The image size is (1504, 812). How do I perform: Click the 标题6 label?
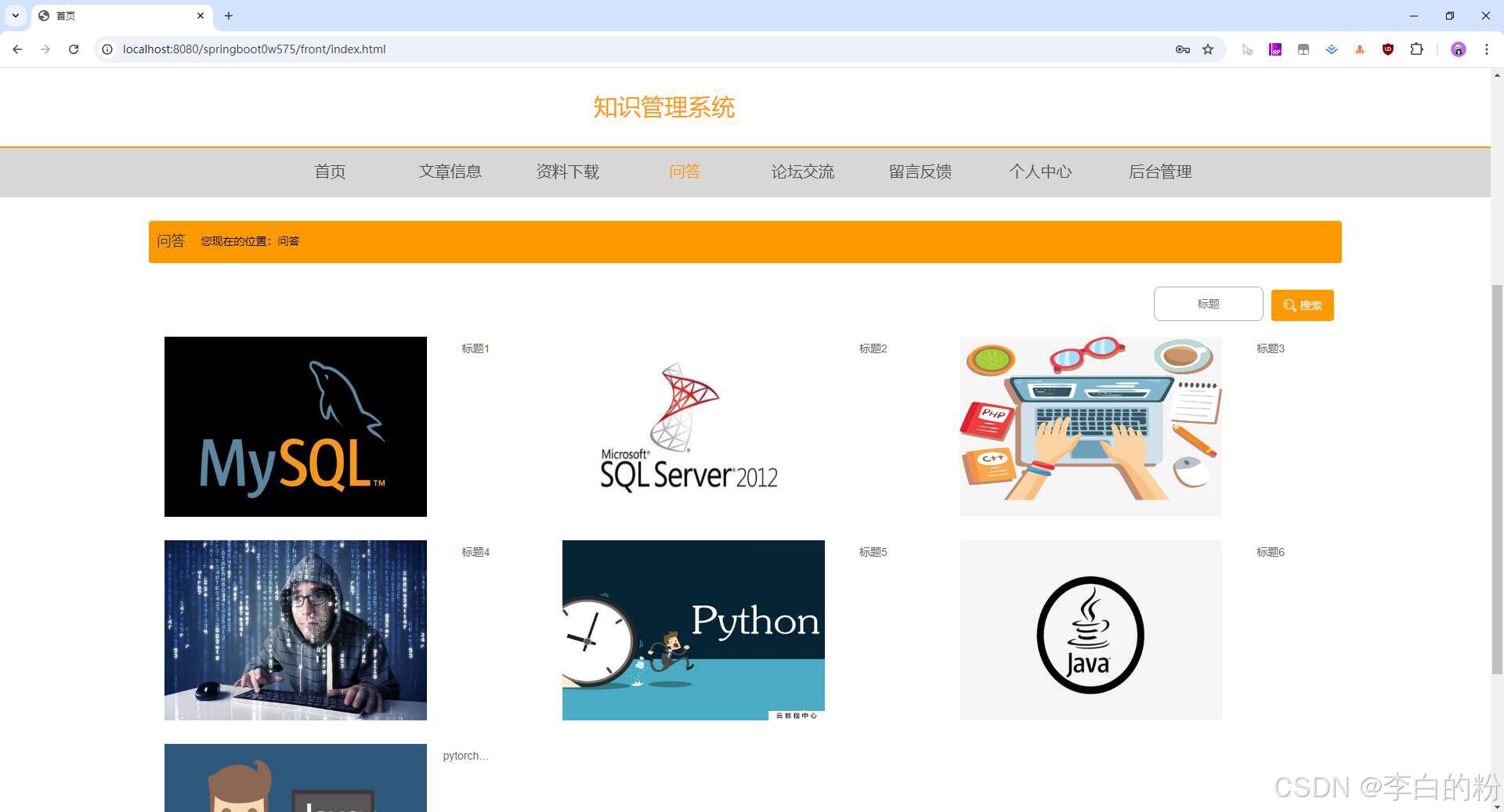click(1271, 552)
